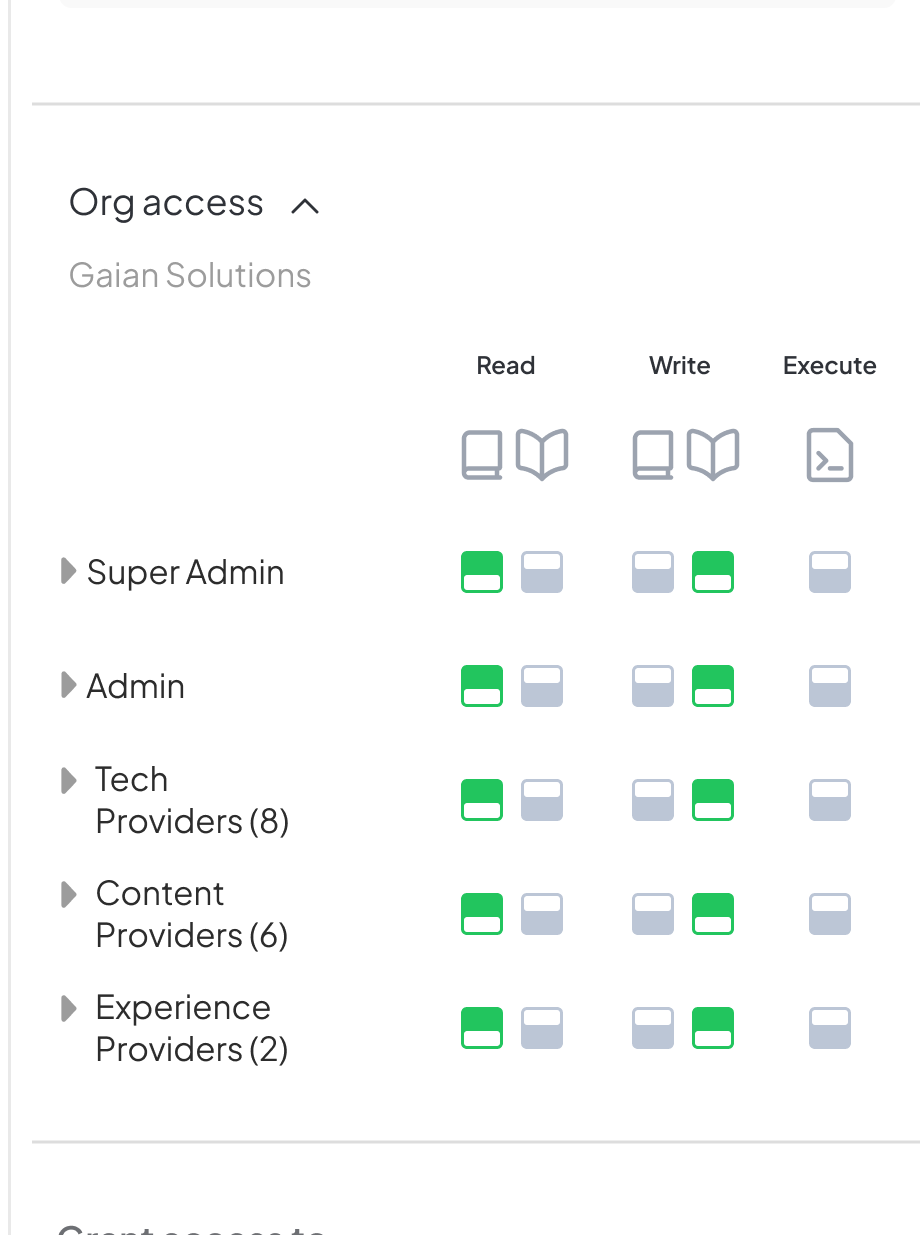Screen dimensions: 921x1235
Task: Expand Content Providers (6) group
Action: tap(68, 894)
